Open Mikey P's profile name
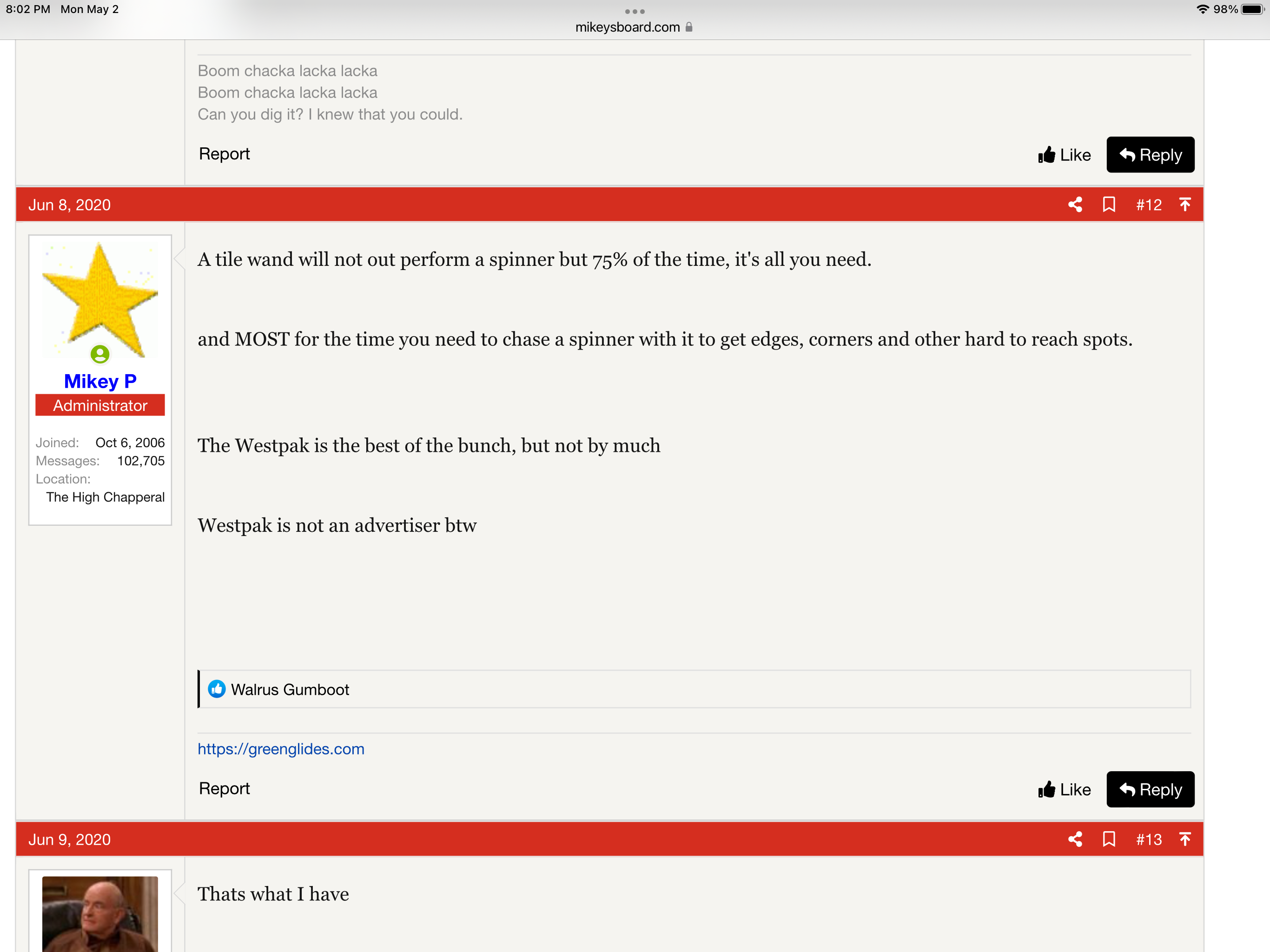This screenshot has height=952, width=1270. (100, 381)
